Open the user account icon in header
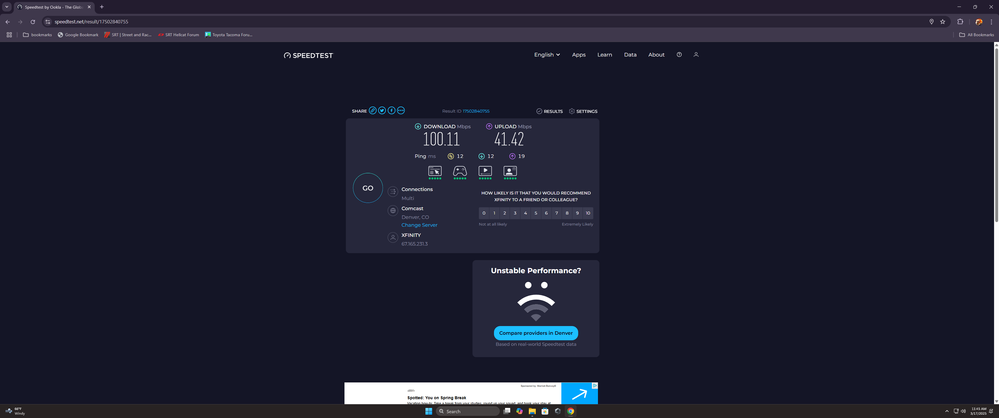 coord(696,55)
